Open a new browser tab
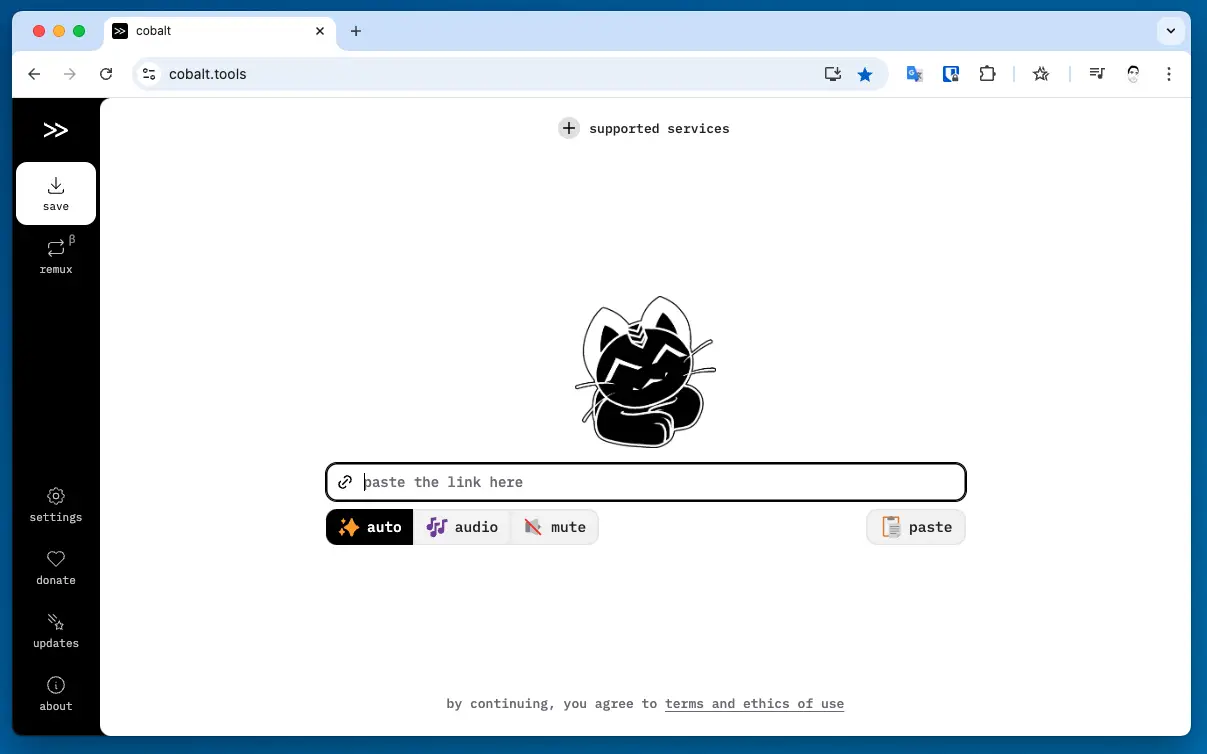Viewport: 1207px width, 754px height. point(355,31)
